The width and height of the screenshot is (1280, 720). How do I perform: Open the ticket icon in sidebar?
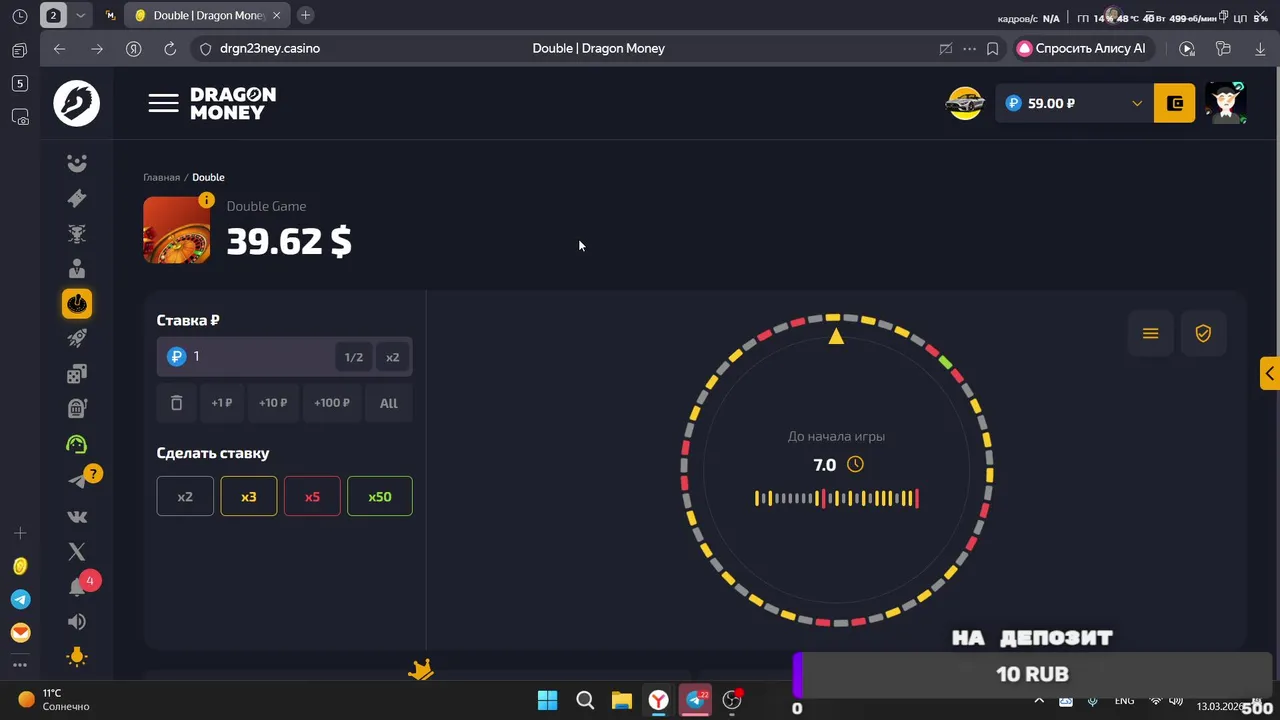tap(77, 198)
